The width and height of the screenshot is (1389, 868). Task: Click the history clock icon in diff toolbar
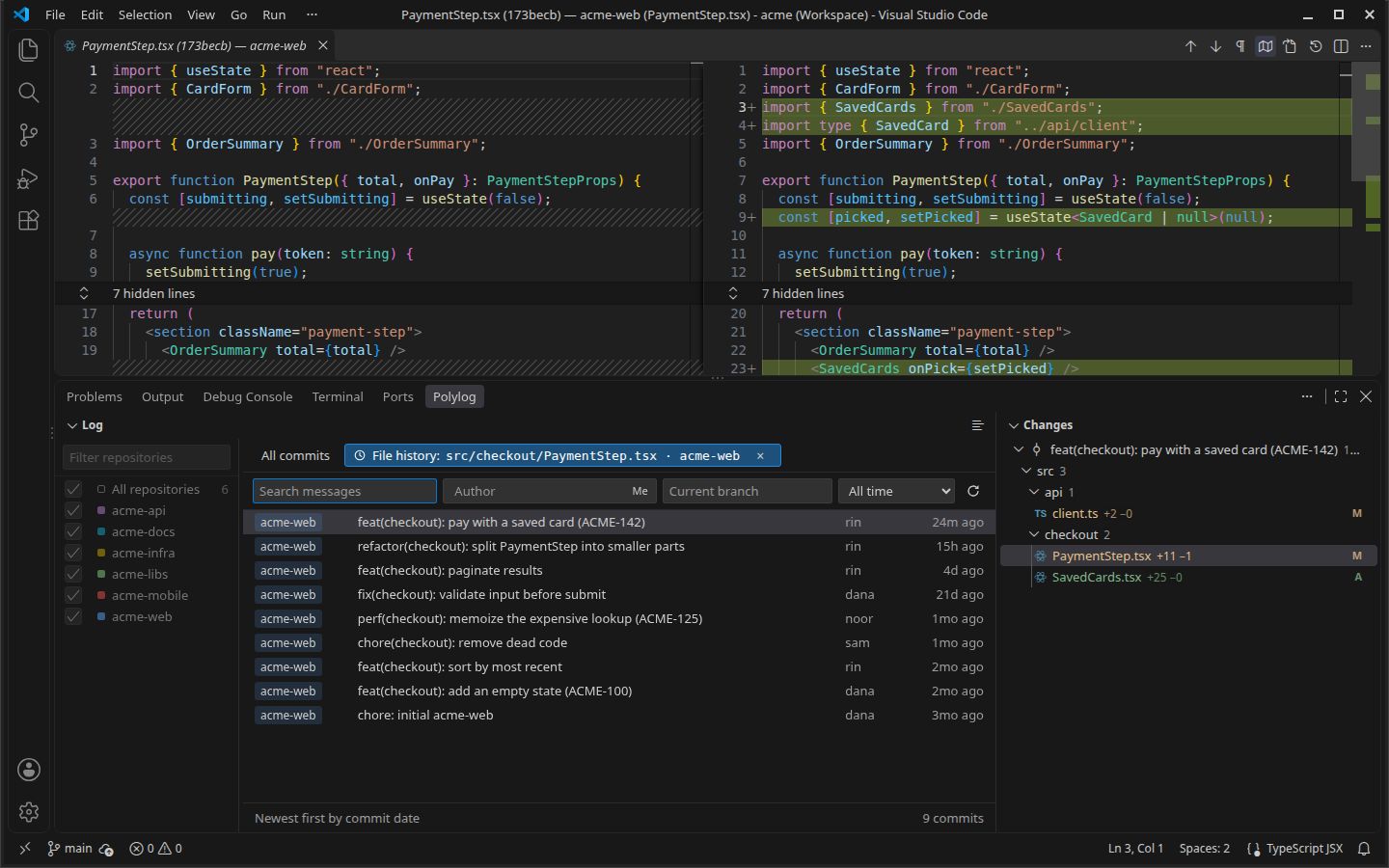tap(1316, 46)
